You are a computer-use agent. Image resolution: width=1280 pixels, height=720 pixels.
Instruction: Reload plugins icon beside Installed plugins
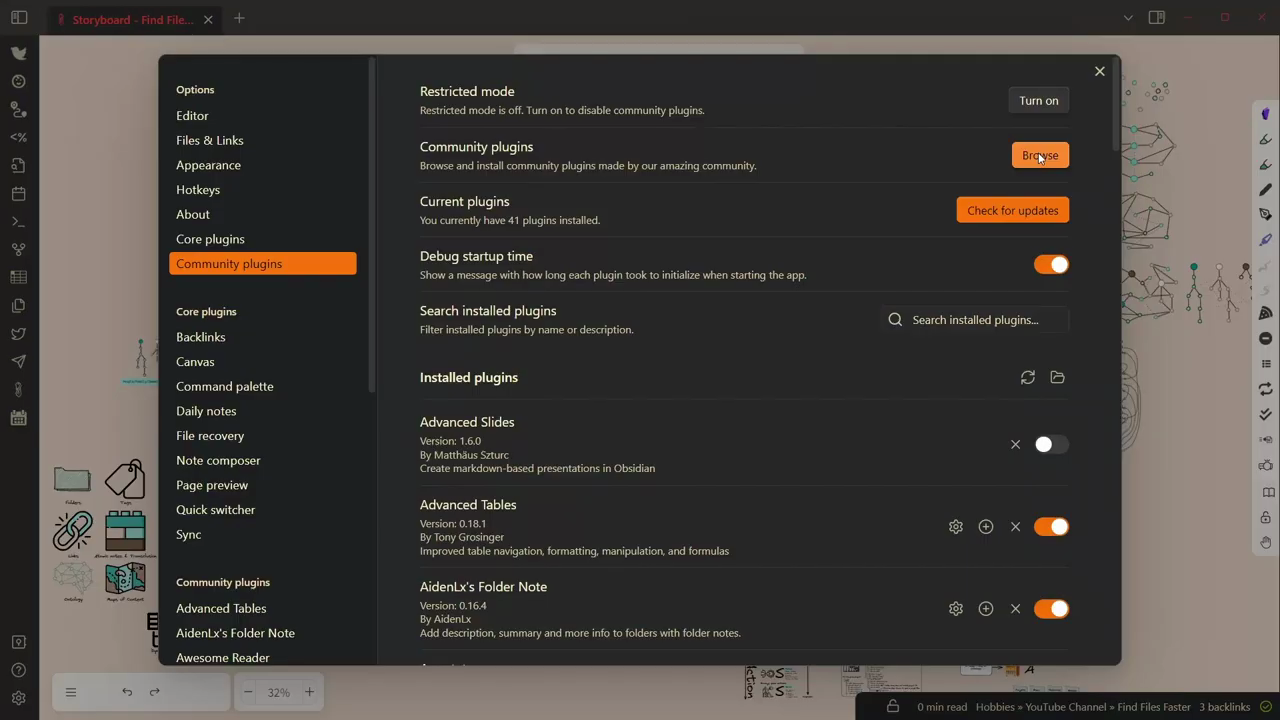click(x=1027, y=377)
